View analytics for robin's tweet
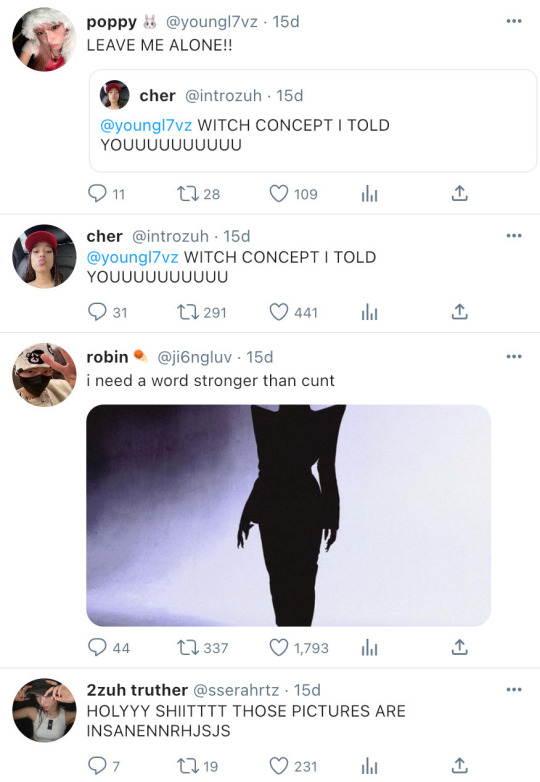Viewport: 540px width, 782px height. pyautogui.click(x=369, y=647)
